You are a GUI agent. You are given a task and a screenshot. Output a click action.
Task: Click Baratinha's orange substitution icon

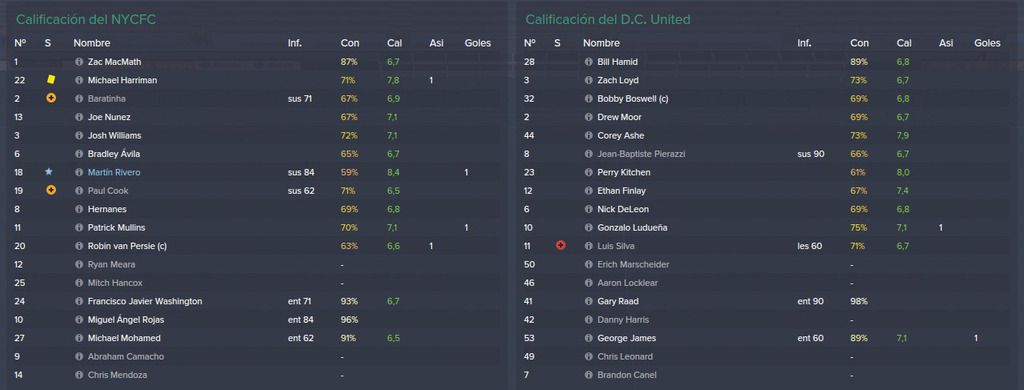point(51,99)
